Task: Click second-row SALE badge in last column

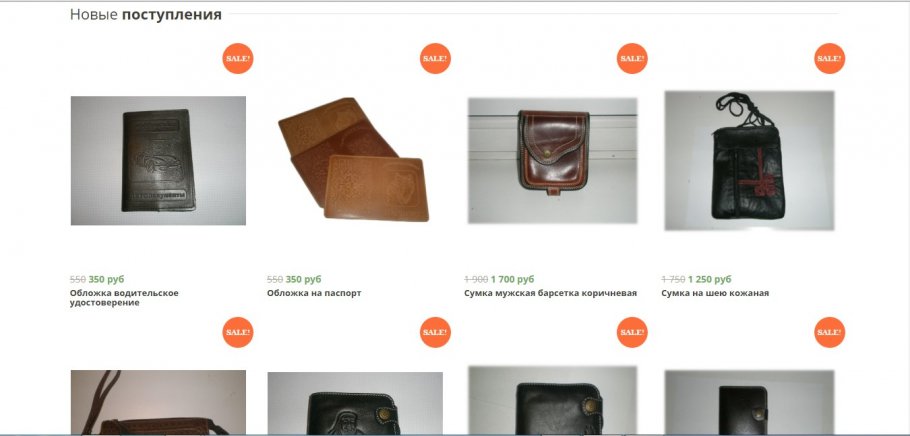Action: [829, 332]
